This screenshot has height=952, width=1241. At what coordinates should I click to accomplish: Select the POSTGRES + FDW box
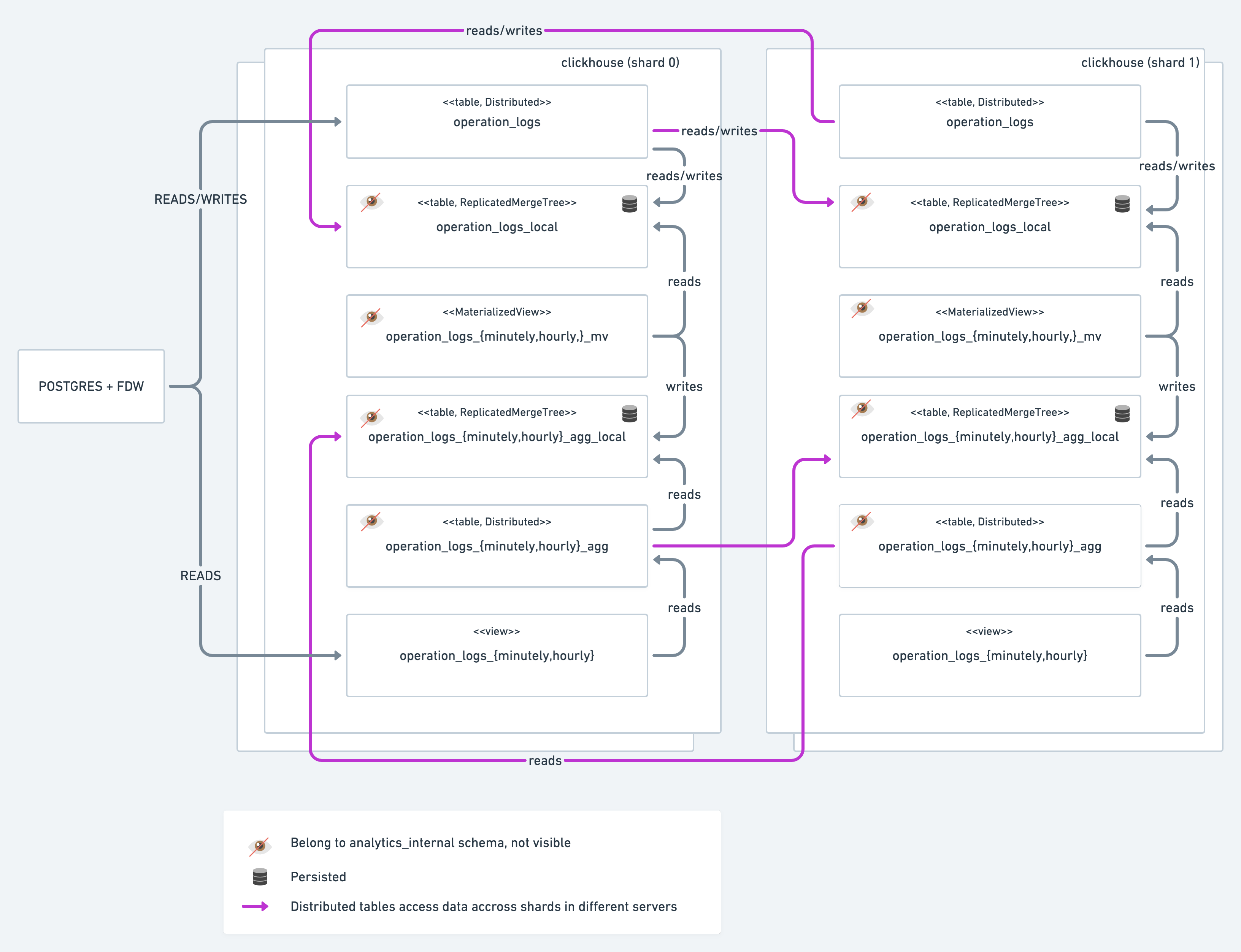[x=91, y=386]
